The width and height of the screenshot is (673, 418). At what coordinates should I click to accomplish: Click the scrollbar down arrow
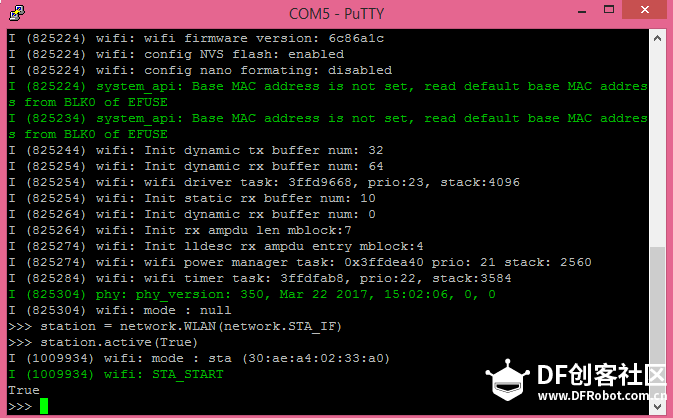(657, 406)
